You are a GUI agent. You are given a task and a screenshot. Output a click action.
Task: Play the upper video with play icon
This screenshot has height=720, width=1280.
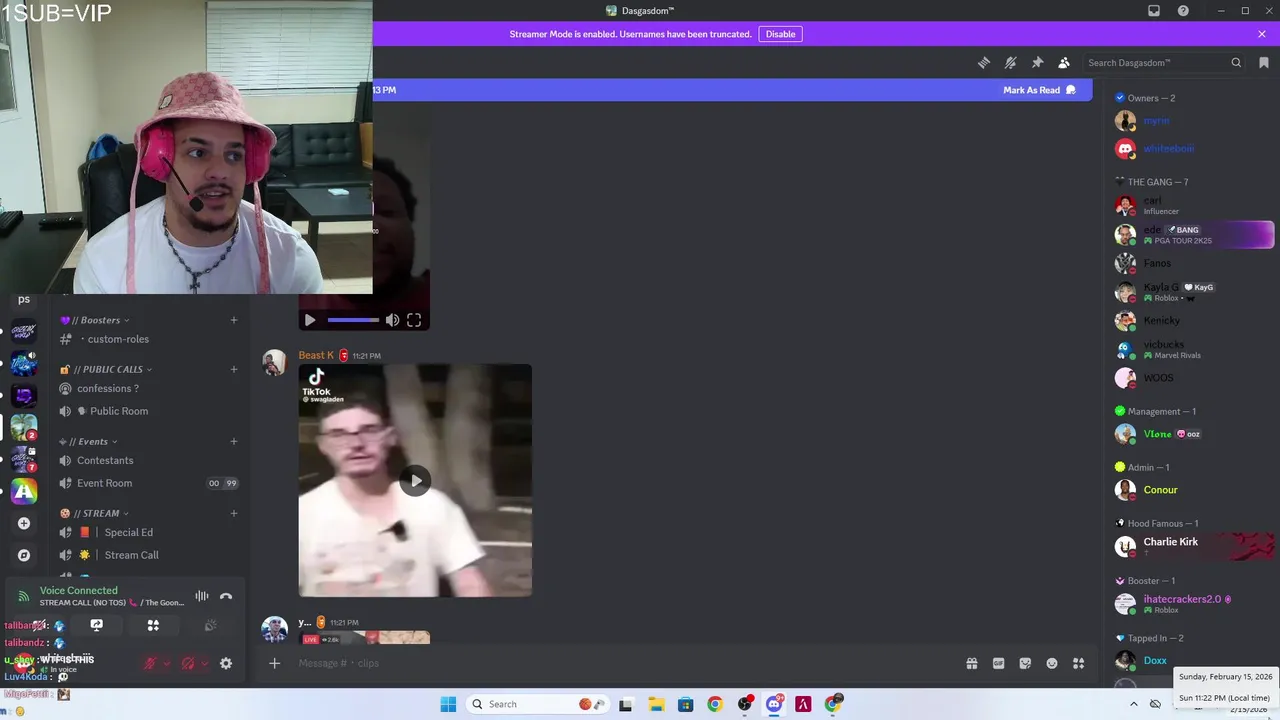click(309, 320)
